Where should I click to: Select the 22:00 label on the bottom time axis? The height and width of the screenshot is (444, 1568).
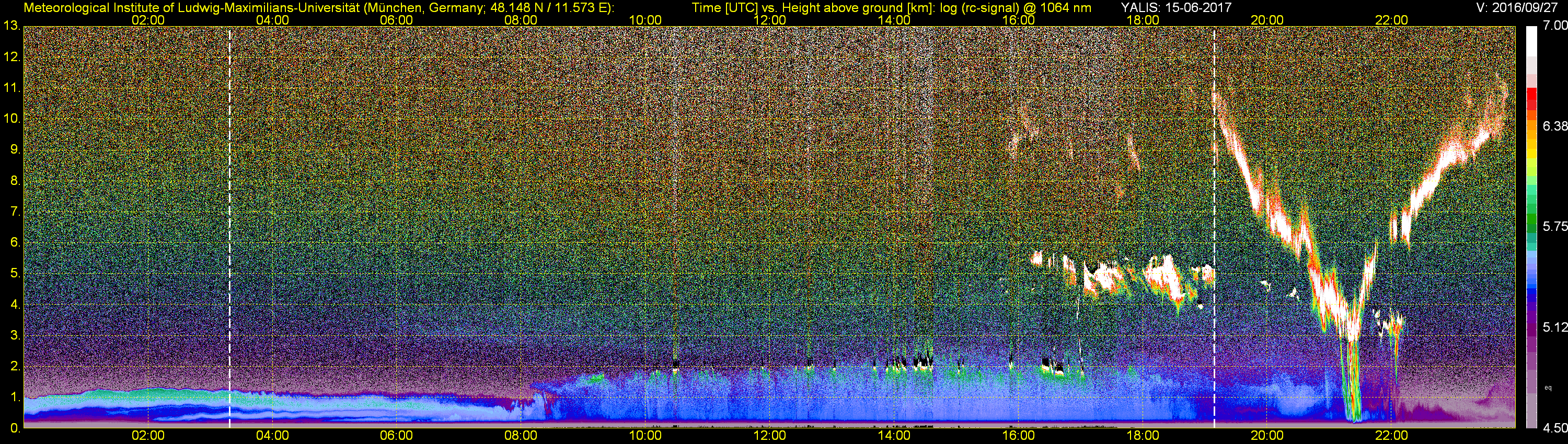click(1391, 436)
